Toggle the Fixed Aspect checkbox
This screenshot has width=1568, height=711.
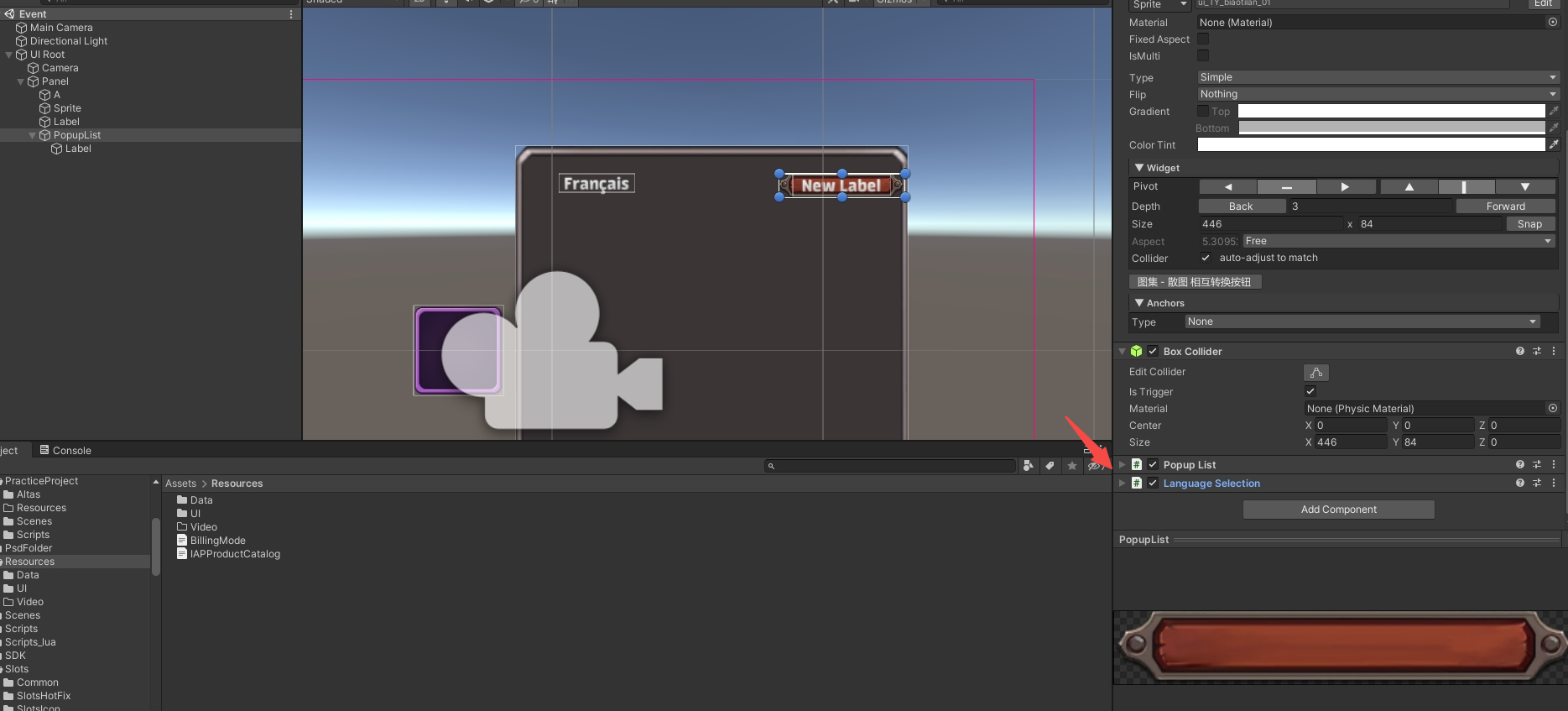(1203, 39)
